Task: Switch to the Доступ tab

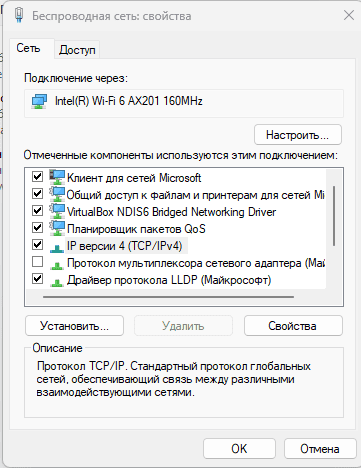Action: coord(77,50)
